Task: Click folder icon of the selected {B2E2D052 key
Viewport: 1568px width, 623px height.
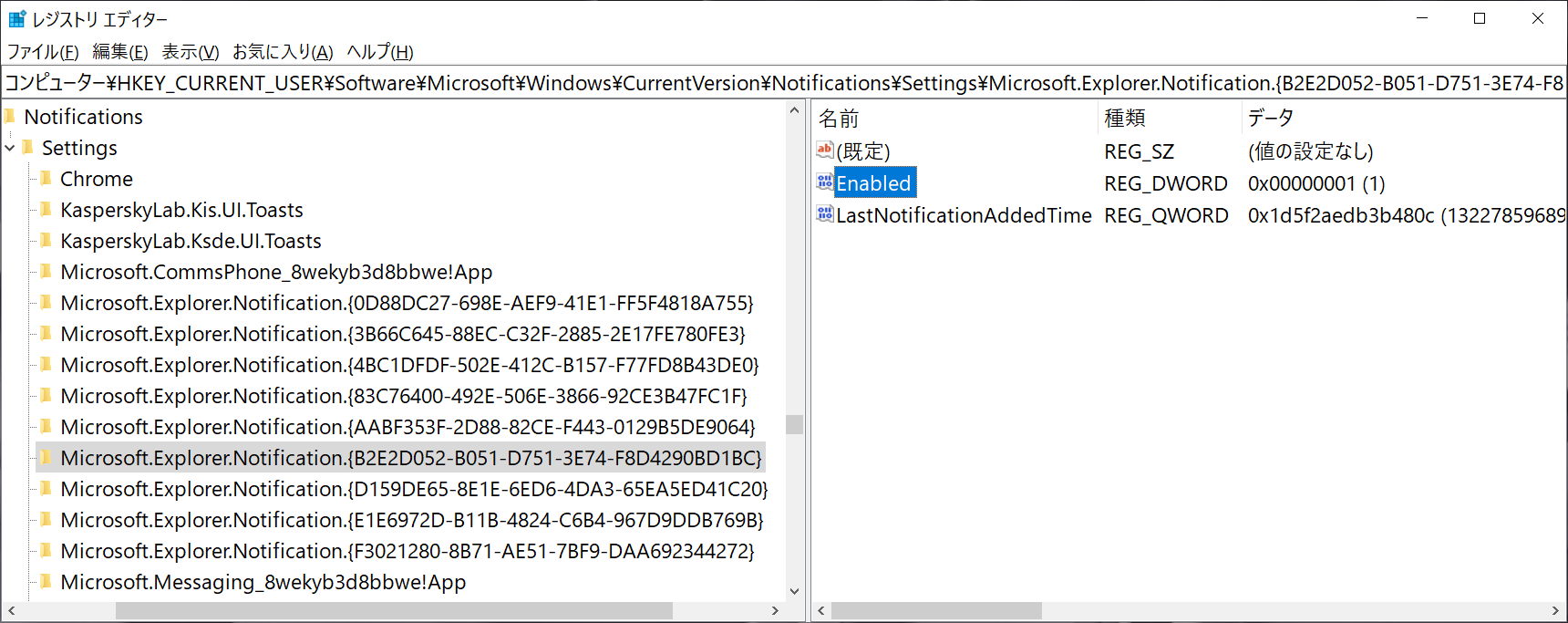Action: [x=46, y=457]
